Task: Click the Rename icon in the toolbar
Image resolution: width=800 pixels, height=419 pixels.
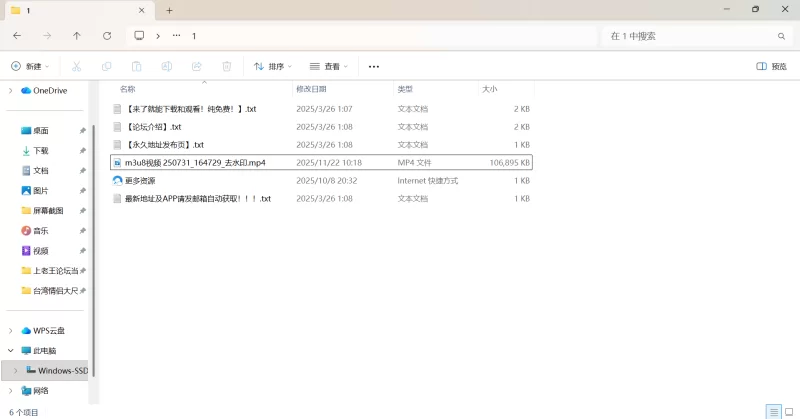Action: [167, 66]
